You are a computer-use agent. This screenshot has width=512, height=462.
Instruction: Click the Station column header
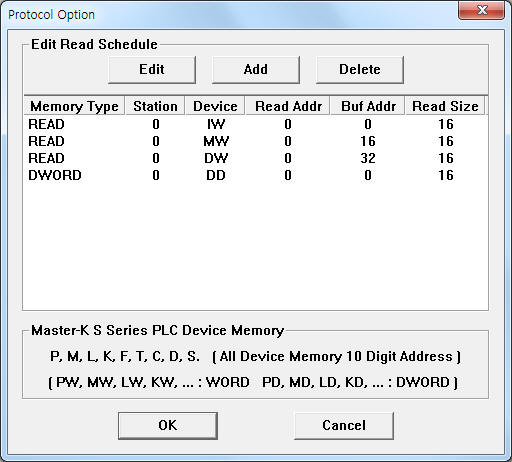155,106
